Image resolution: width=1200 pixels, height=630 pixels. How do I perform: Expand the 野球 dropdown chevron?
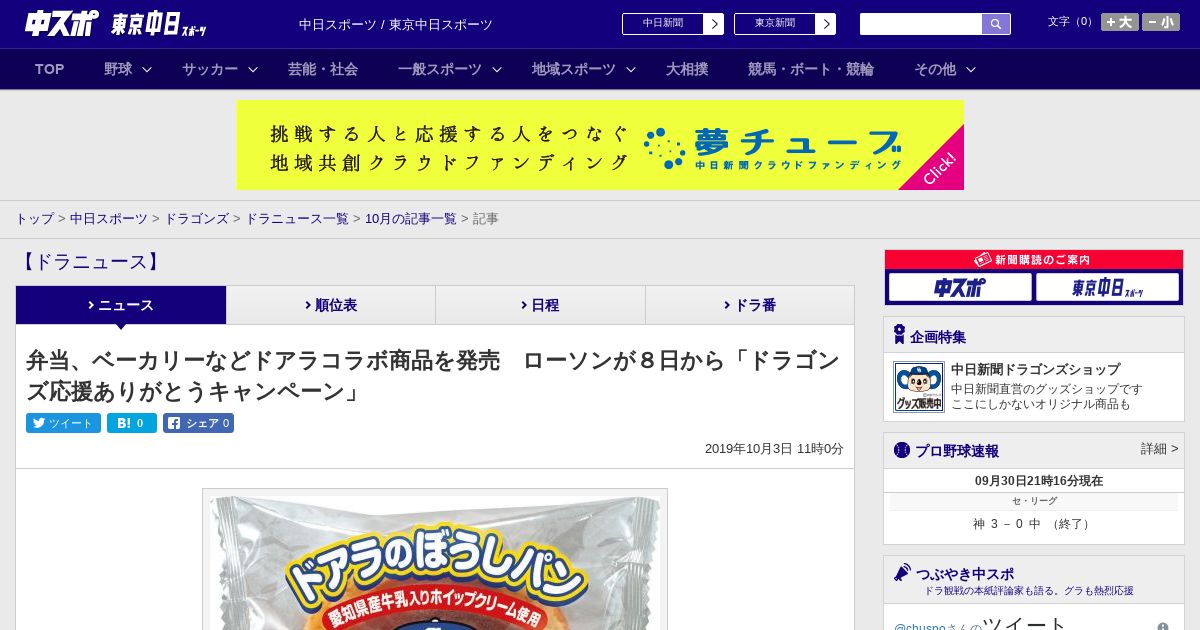coord(147,69)
